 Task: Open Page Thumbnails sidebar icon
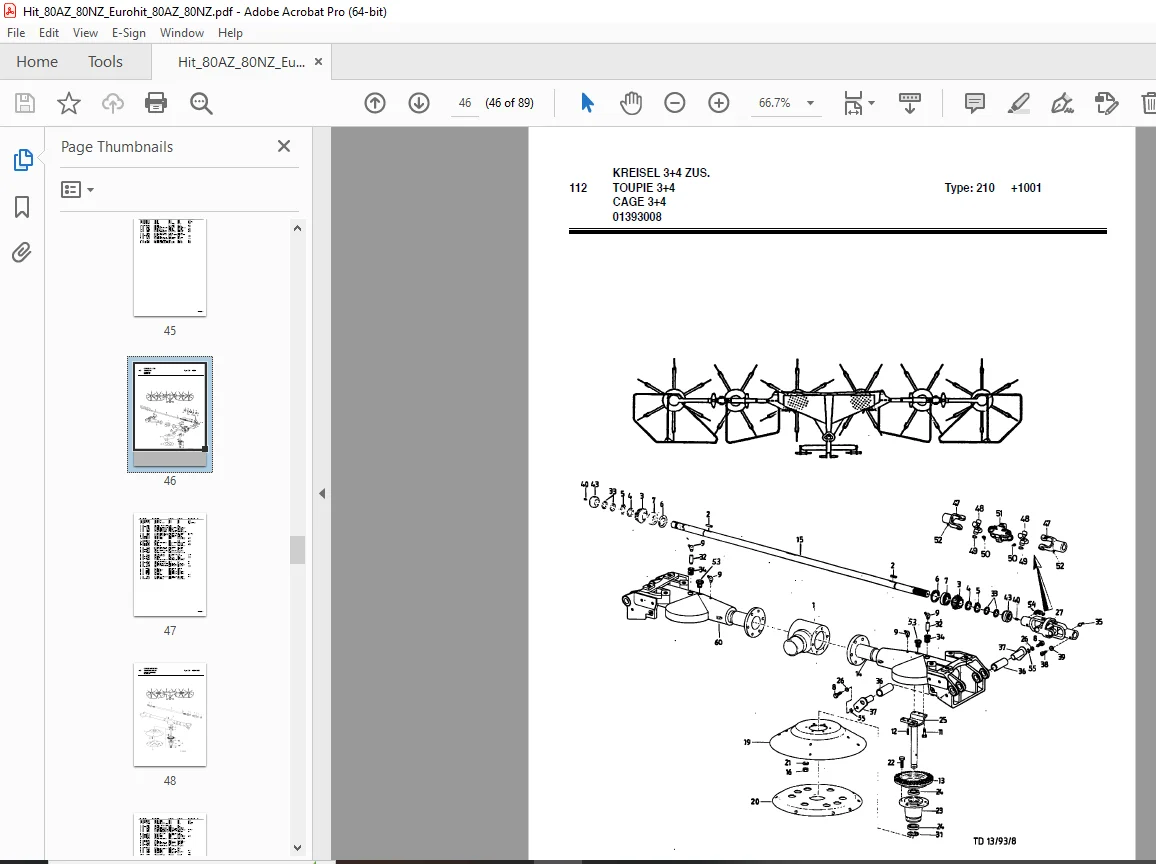tap(23, 160)
